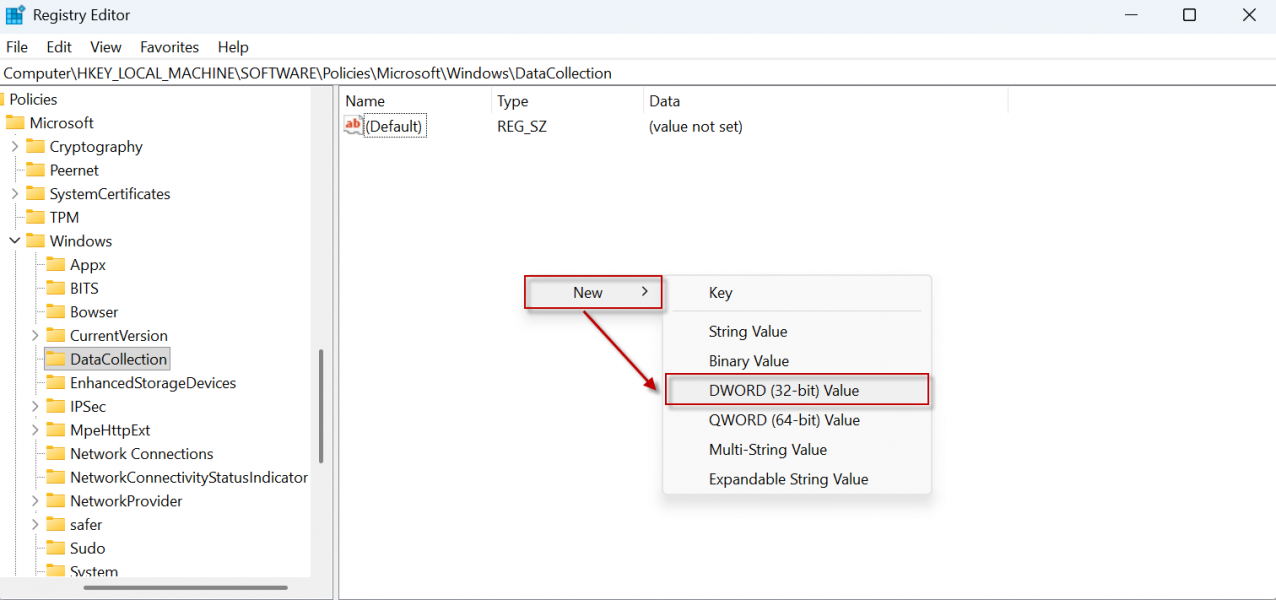1276x600 pixels.
Task: Expand the IPSec key chevron
Action: pyautogui.click(x=35, y=406)
